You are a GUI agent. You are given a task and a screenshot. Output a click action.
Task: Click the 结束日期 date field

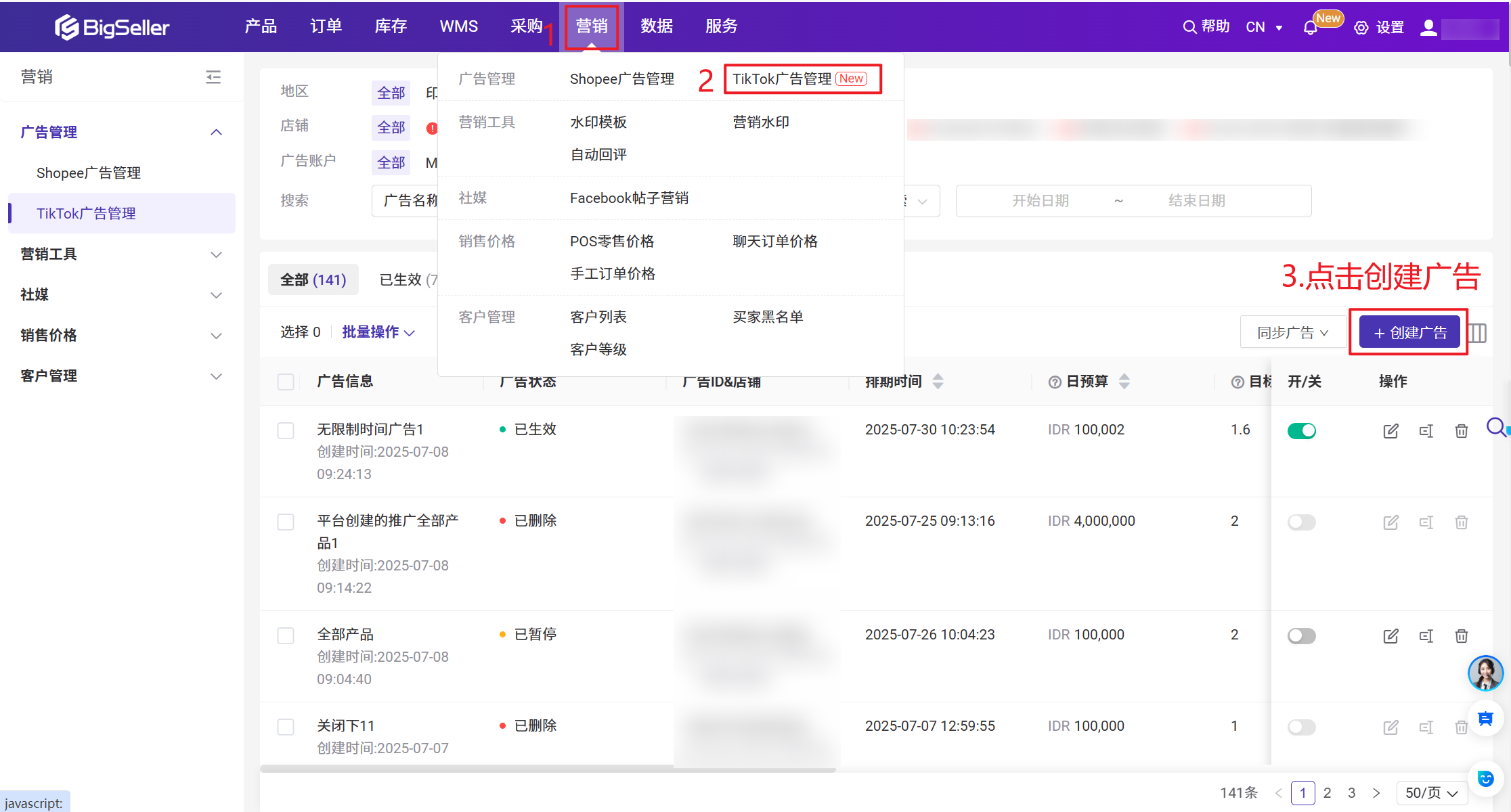[1197, 201]
